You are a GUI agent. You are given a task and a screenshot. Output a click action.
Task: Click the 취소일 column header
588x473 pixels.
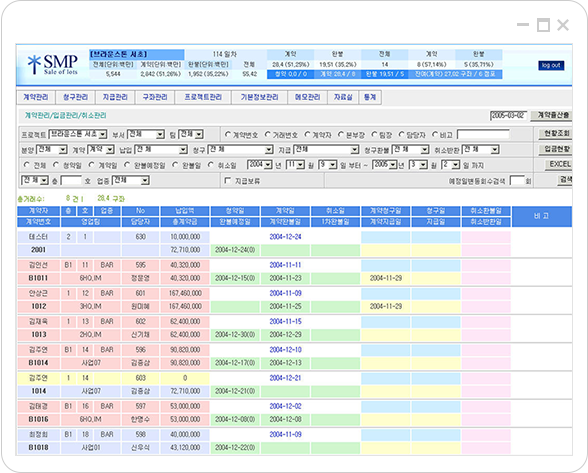pyautogui.click(x=335, y=211)
